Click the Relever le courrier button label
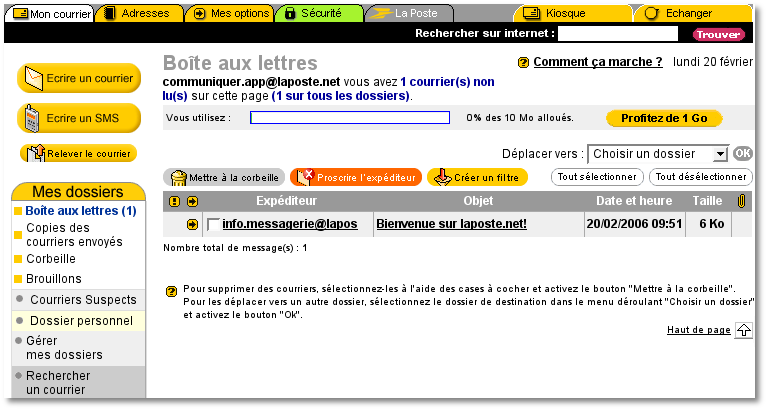 [x=89, y=154]
